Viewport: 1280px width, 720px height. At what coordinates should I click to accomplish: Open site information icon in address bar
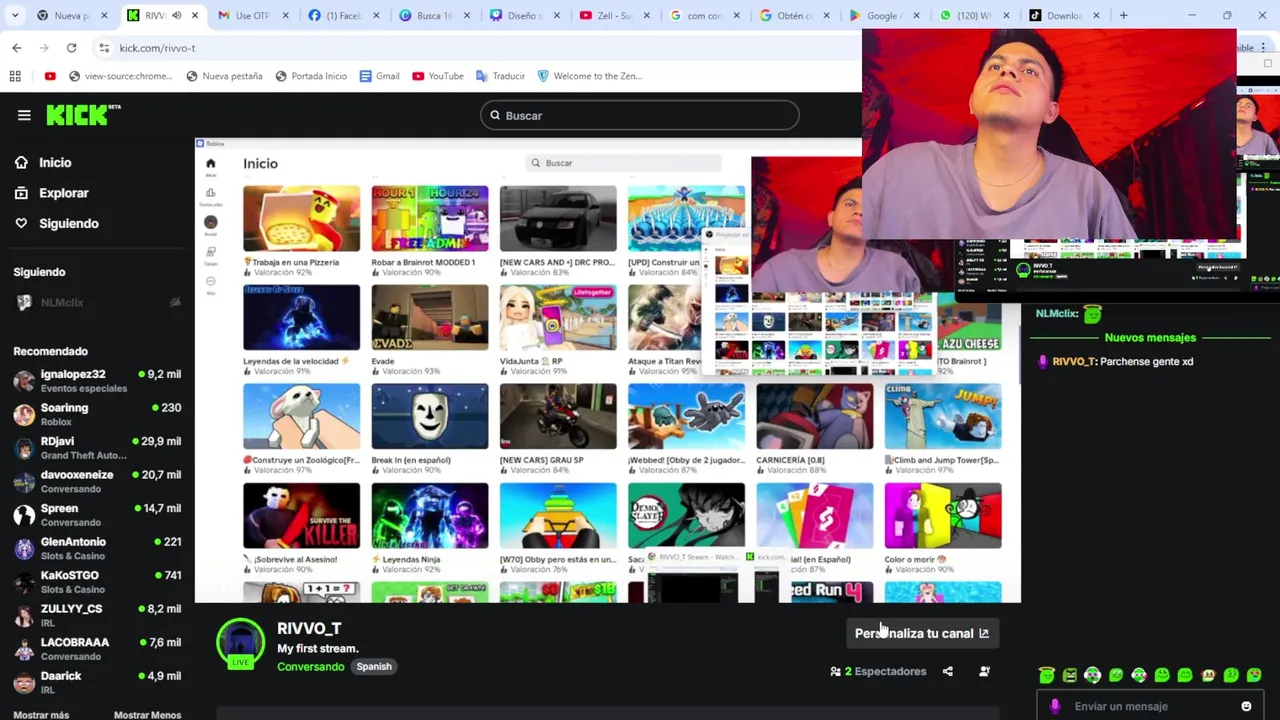104,48
